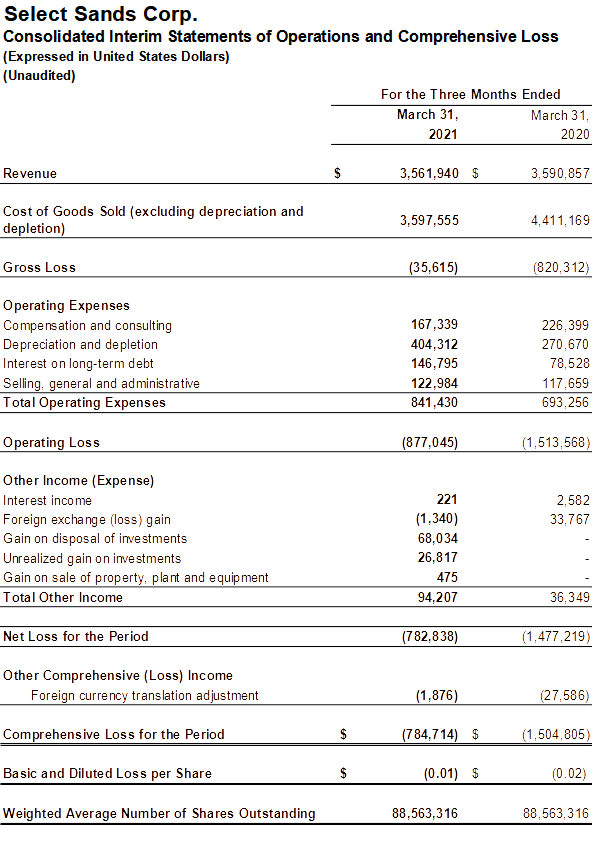Select 'Foreign exchange (loss) gain' label

coord(87,520)
